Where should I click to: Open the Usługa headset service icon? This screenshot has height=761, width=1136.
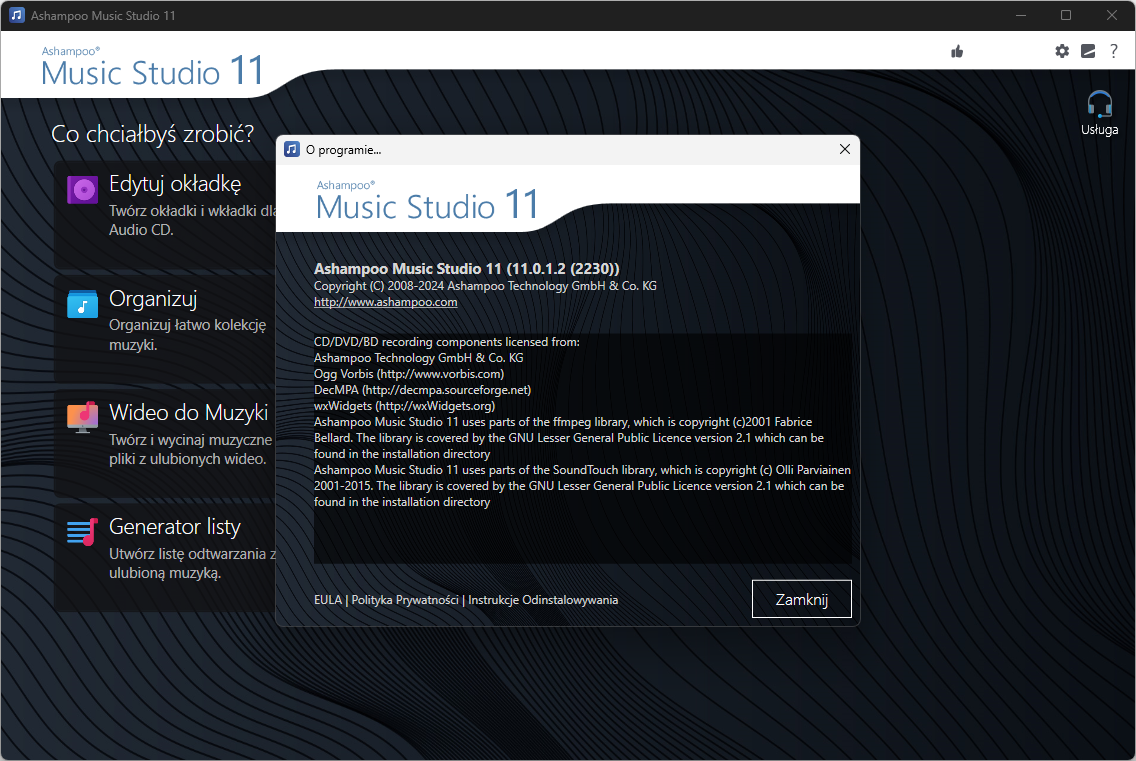(1099, 104)
